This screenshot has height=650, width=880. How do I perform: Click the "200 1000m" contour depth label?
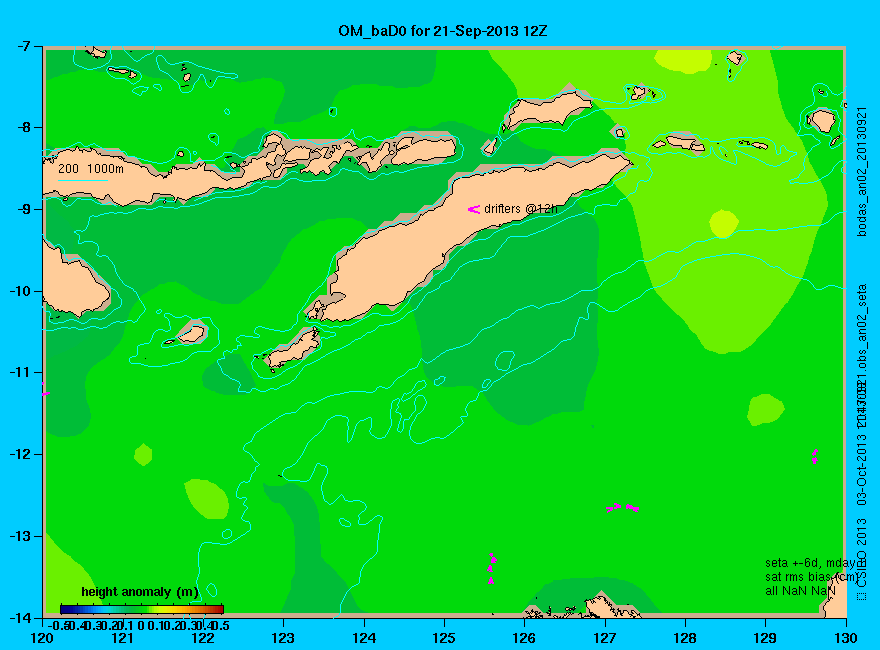tap(91, 168)
